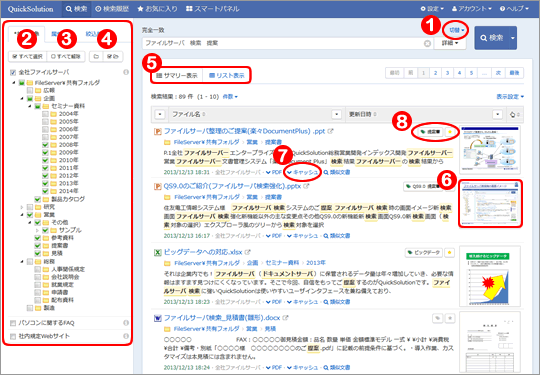Open the 表示設定 dropdown
This screenshot has width=540, height=375.
click(510, 97)
